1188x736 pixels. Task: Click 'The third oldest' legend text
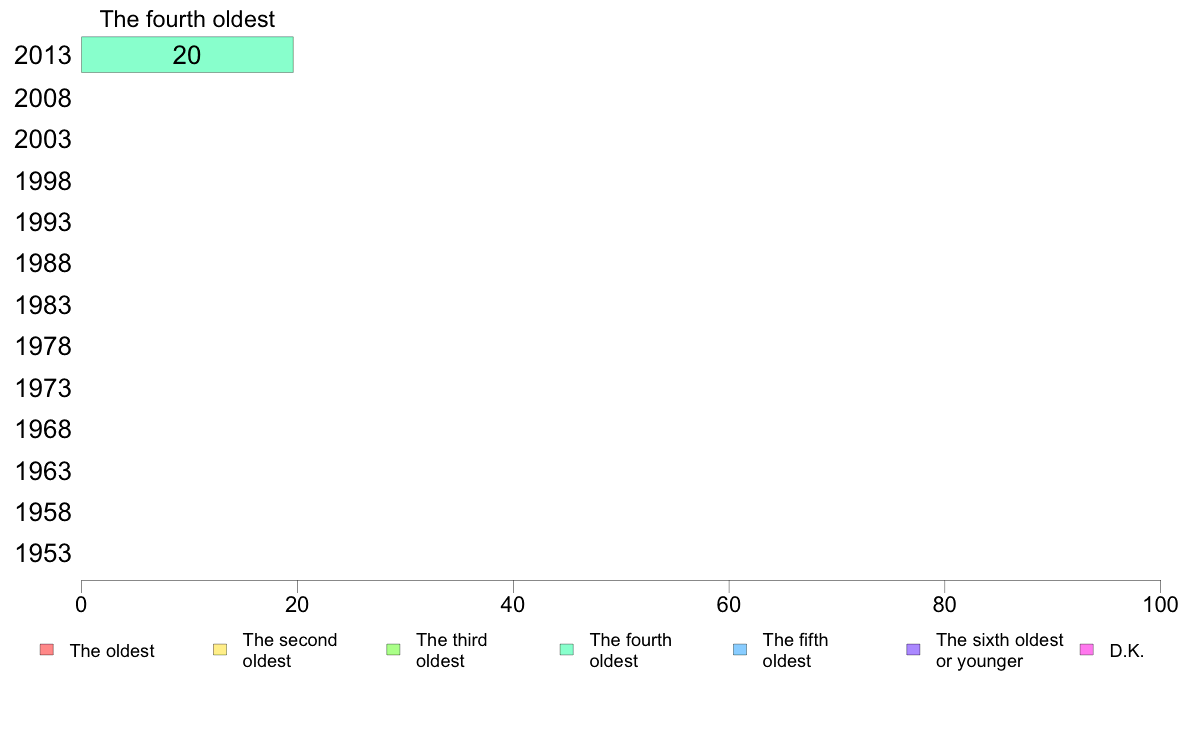pyautogui.click(x=451, y=650)
